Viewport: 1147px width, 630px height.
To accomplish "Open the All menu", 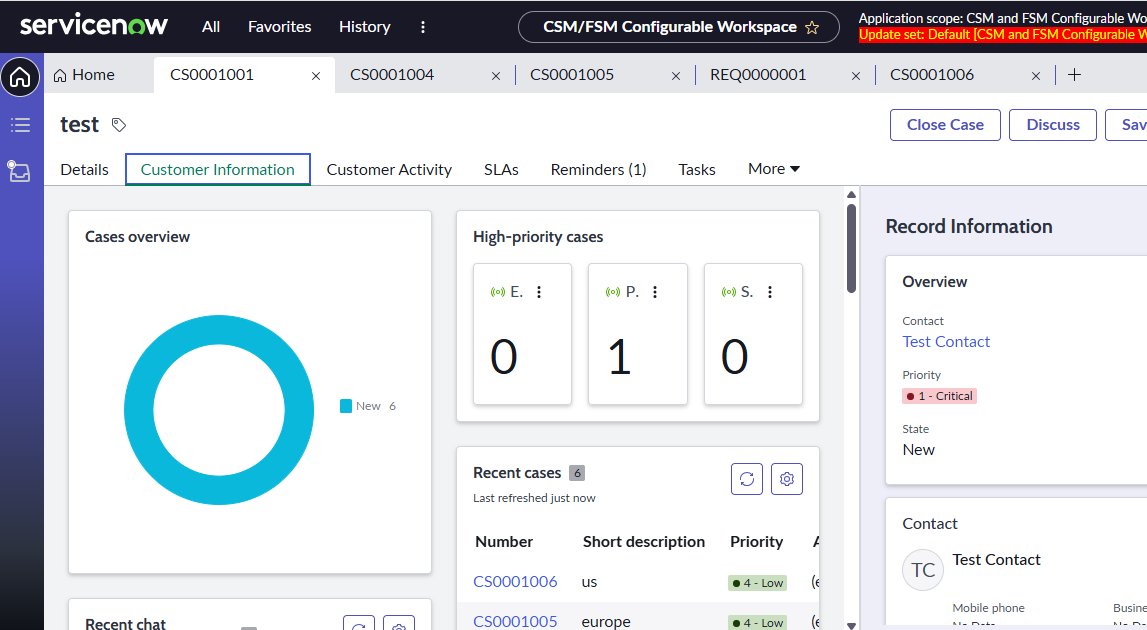I will pyautogui.click(x=211, y=27).
